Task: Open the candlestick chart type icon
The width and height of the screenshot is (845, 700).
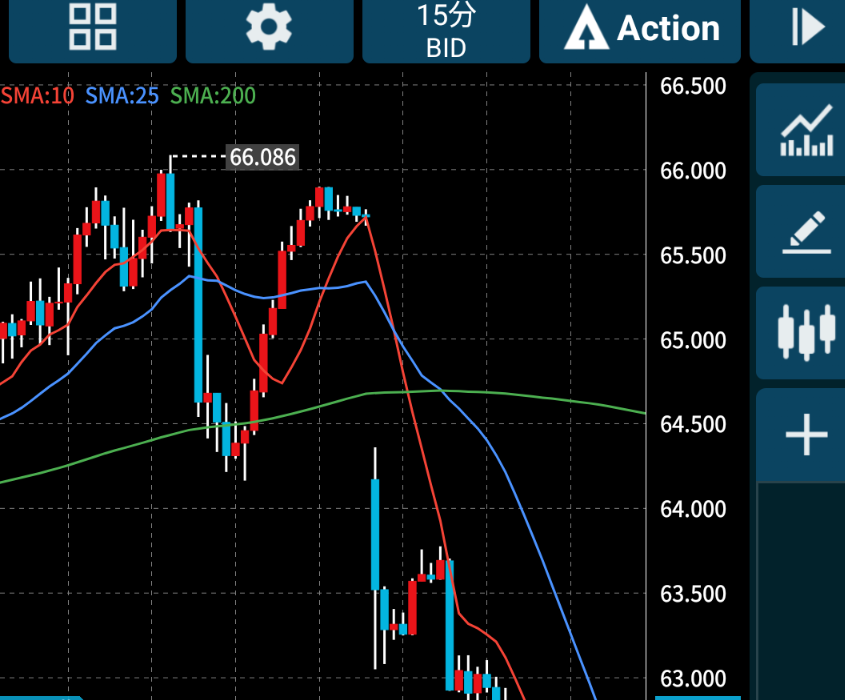Action: coord(806,333)
